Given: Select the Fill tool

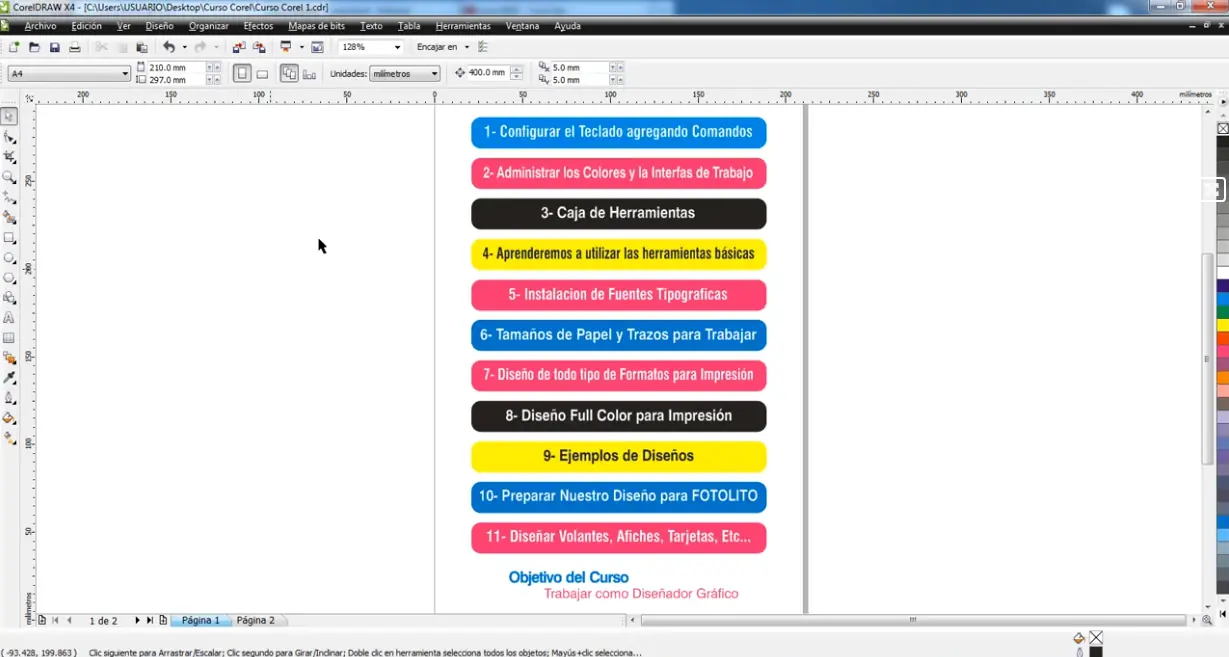Looking at the screenshot, I should pos(9,418).
